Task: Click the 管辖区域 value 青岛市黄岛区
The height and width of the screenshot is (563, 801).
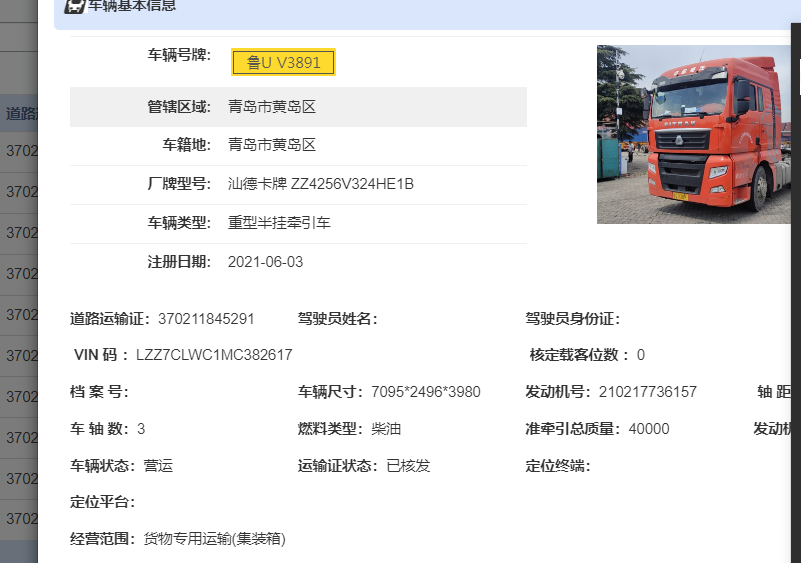Action: point(272,107)
